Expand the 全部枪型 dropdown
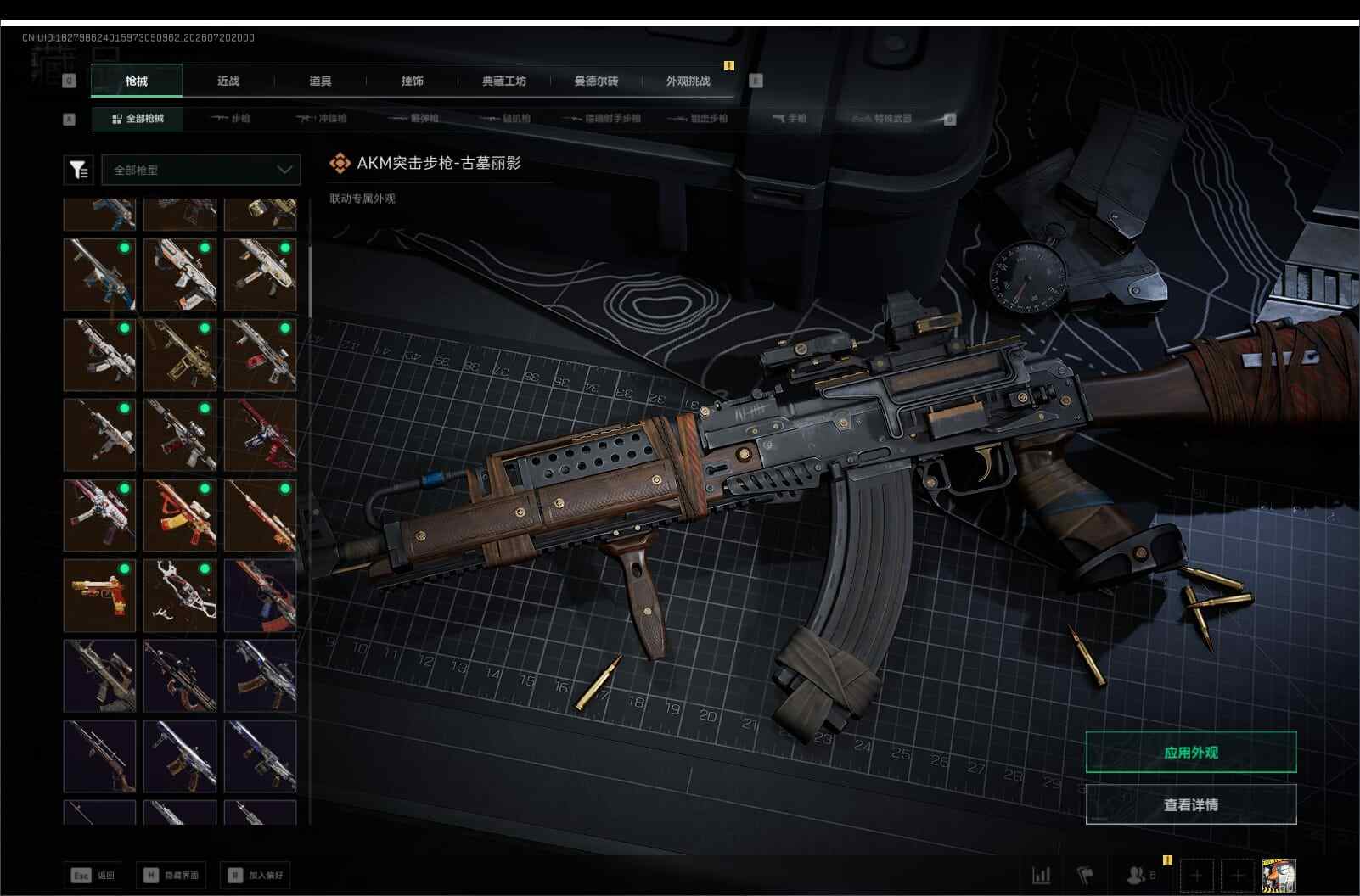Screen dimensions: 1360x896 [x=201, y=170]
